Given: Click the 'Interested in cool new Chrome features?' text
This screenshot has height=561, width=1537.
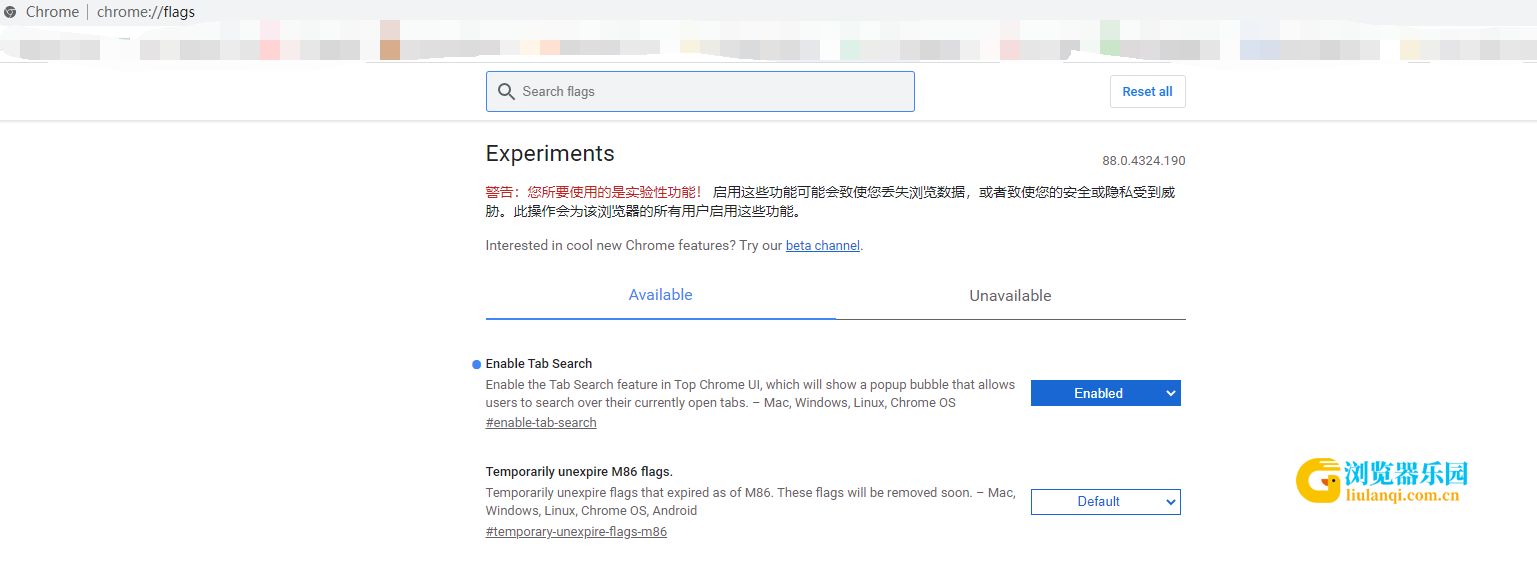Looking at the screenshot, I should 608,245.
